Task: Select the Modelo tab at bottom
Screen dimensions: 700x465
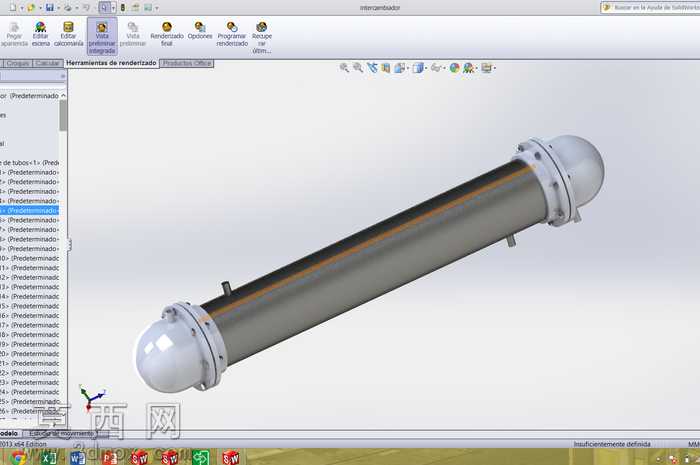Action: click(9, 433)
